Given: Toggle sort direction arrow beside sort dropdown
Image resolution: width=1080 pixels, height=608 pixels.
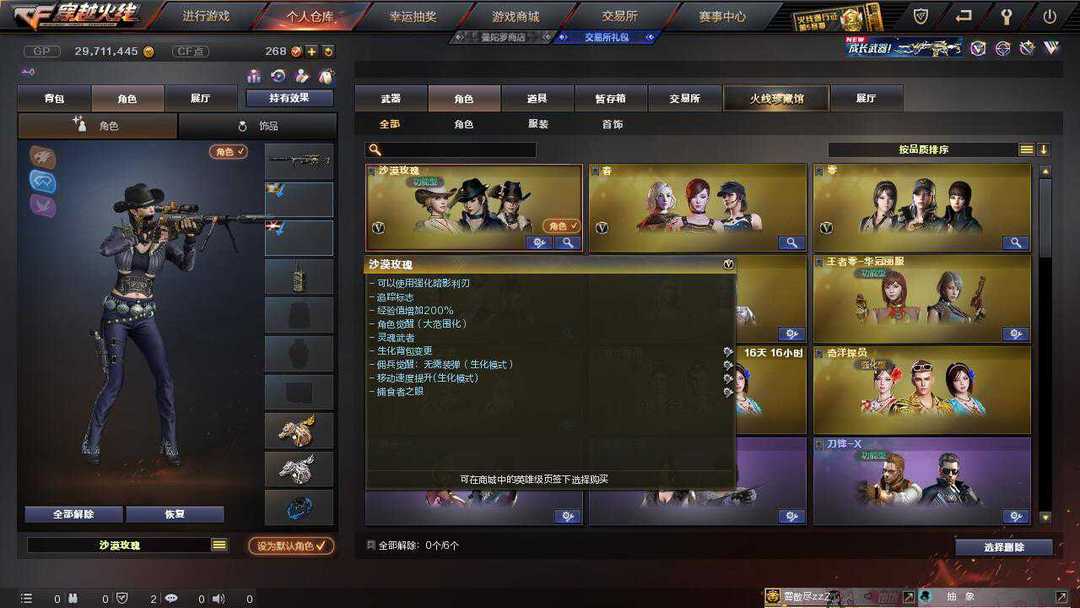Looking at the screenshot, I should pos(1043,149).
